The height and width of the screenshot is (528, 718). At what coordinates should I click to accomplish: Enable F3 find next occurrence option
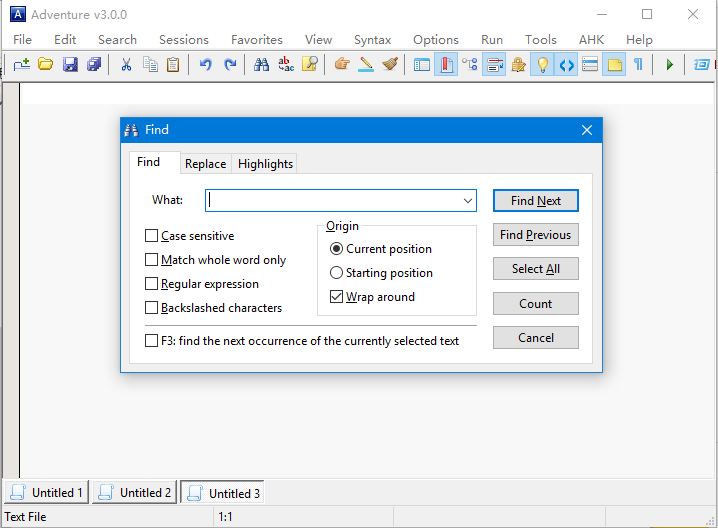152,341
